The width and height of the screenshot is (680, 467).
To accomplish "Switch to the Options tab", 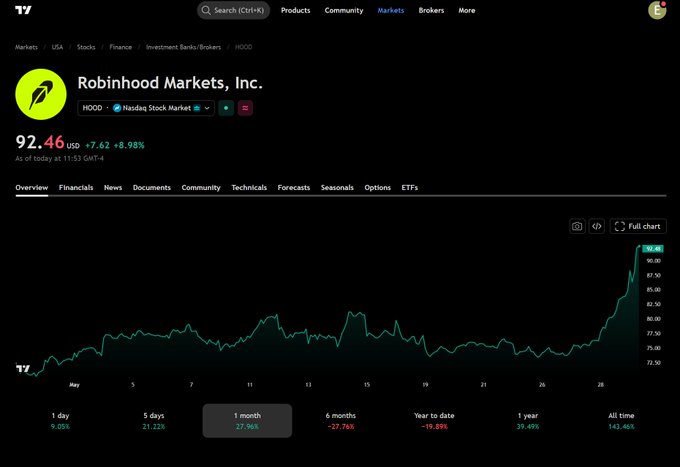I will [x=377, y=187].
